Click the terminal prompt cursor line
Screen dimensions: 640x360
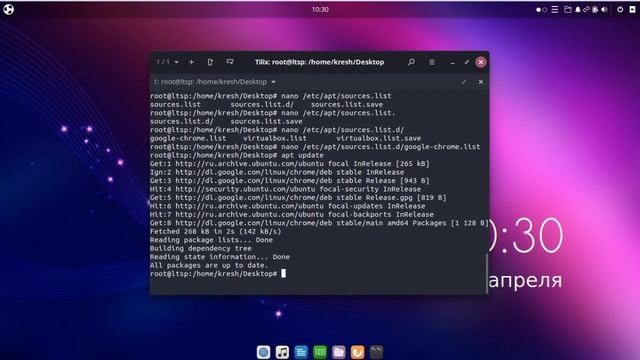tap(218, 273)
